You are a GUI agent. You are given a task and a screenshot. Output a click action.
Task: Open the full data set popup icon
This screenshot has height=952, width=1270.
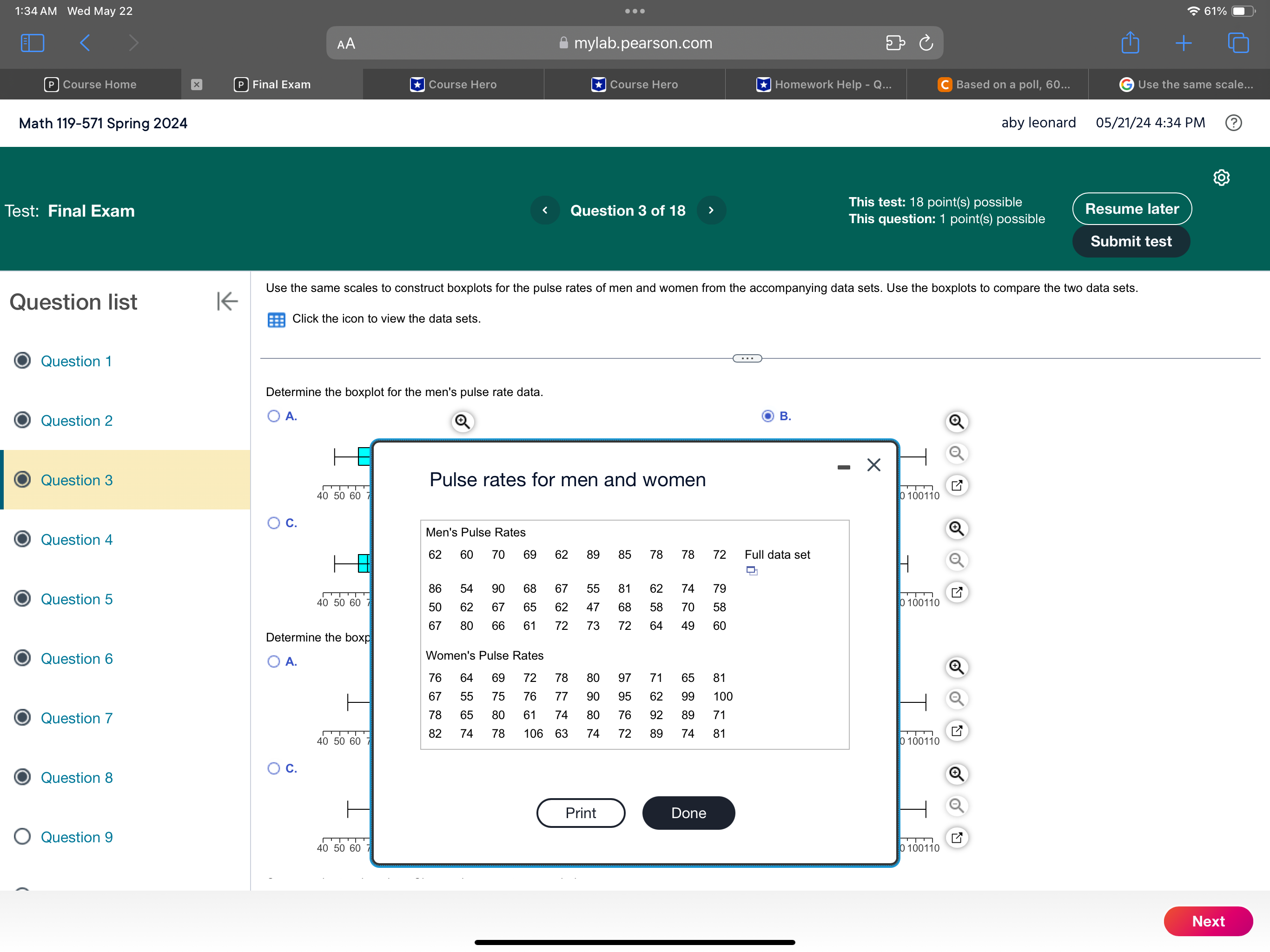752,571
